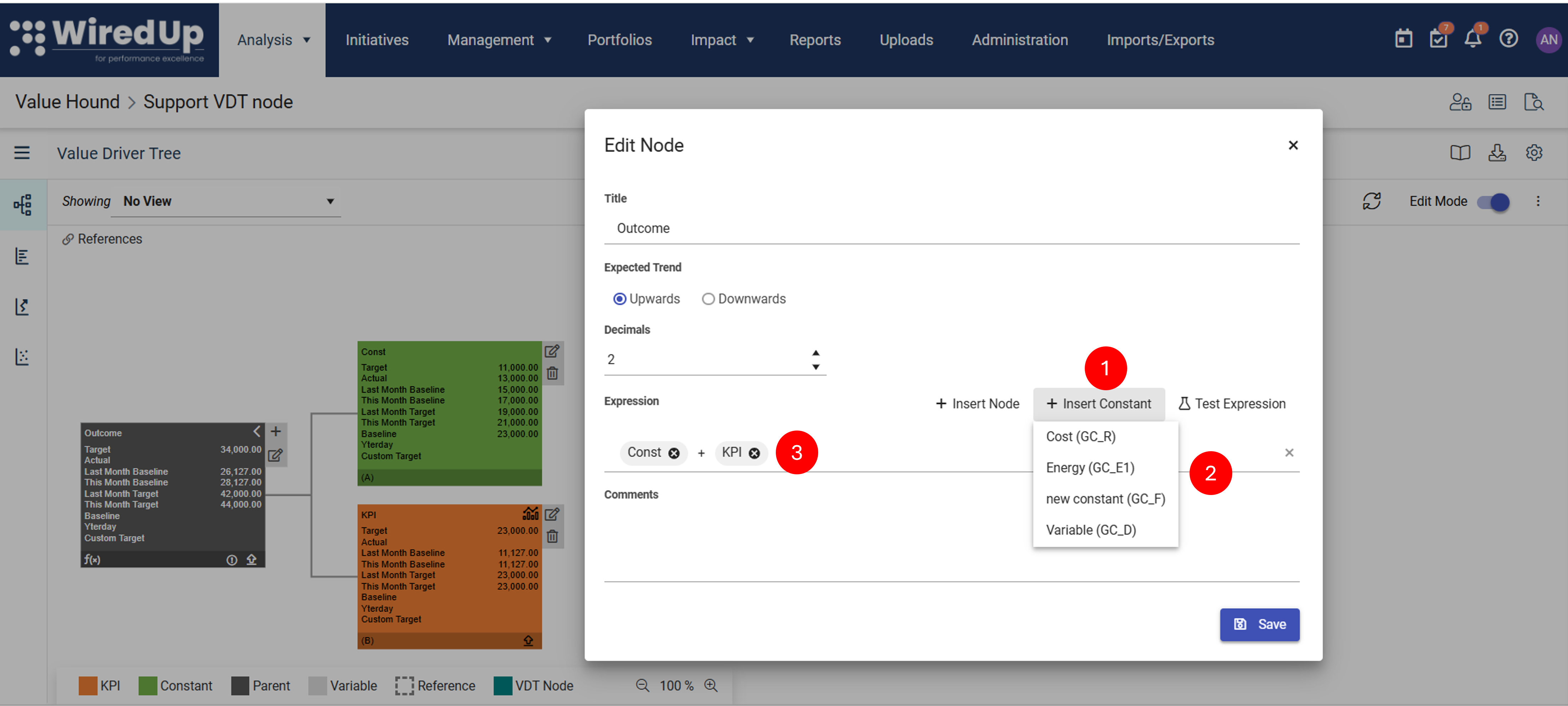Select the scatter plot sidebar icon
The width and height of the screenshot is (1568, 706).
[x=22, y=357]
